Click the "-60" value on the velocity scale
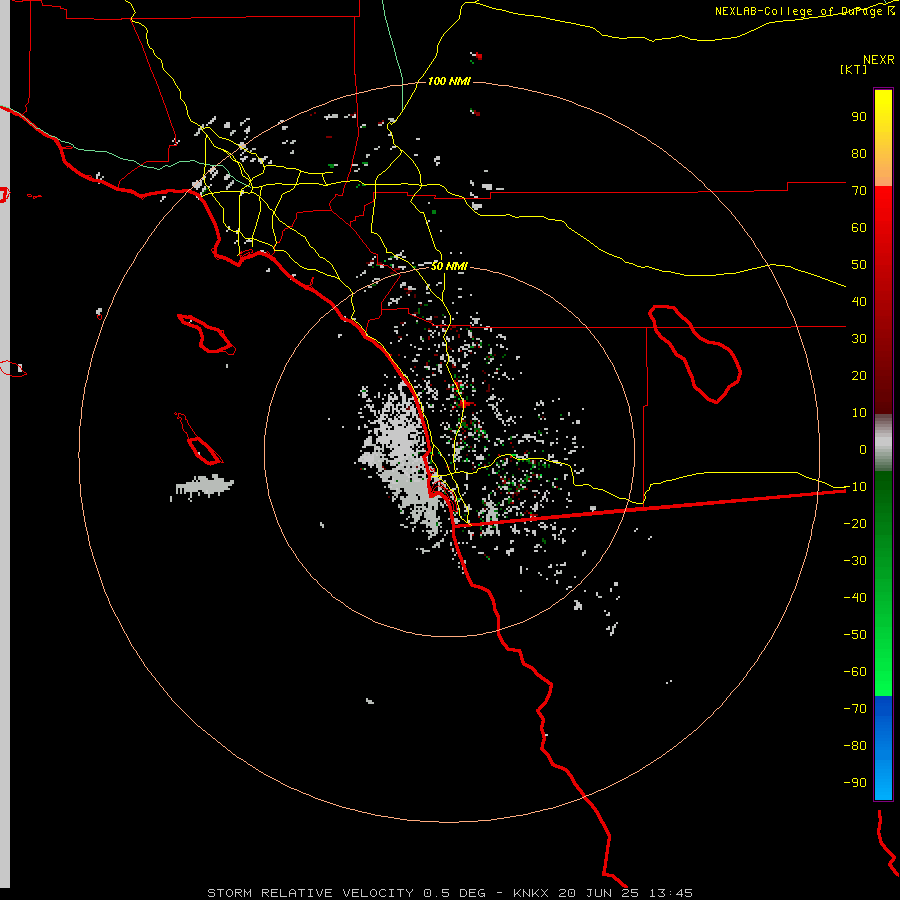 [855, 672]
